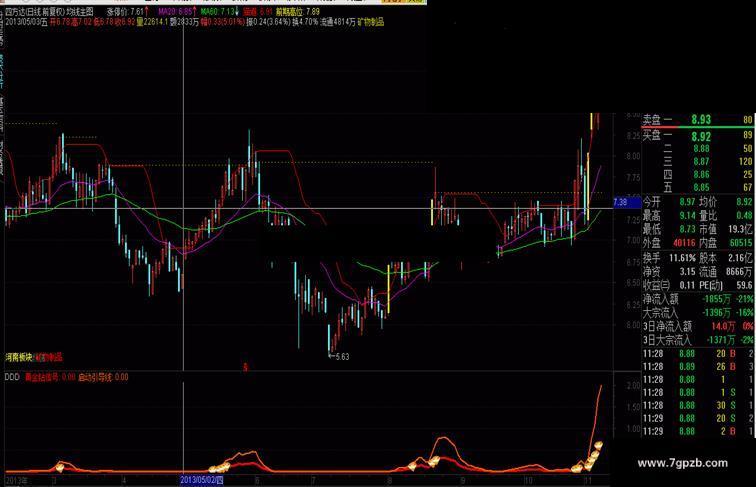Click the 2013/05/03 date readout

(x=26, y=22)
